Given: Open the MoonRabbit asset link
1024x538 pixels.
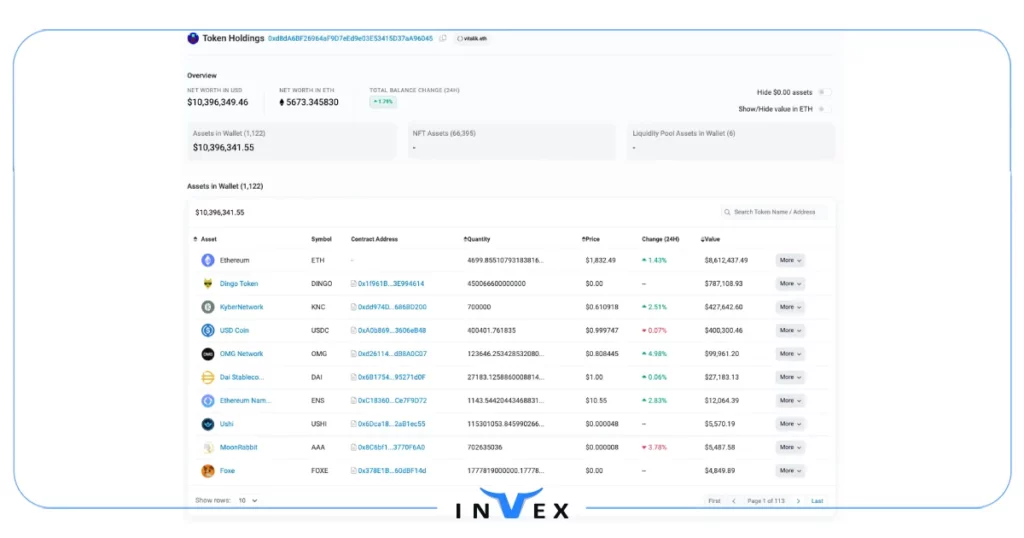Looking at the screenshot, I should (x=238, y=448).
